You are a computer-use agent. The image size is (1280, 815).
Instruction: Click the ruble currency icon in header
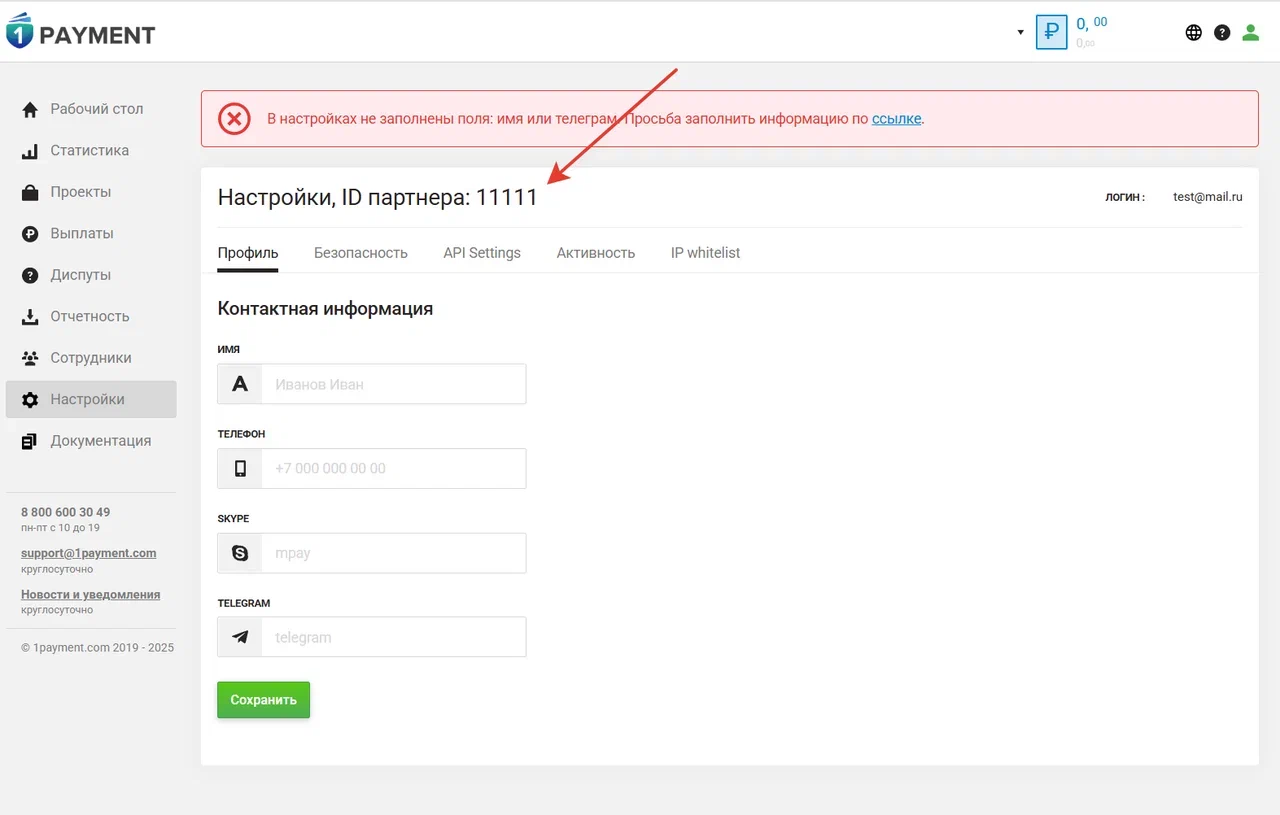click(1051, 32)
